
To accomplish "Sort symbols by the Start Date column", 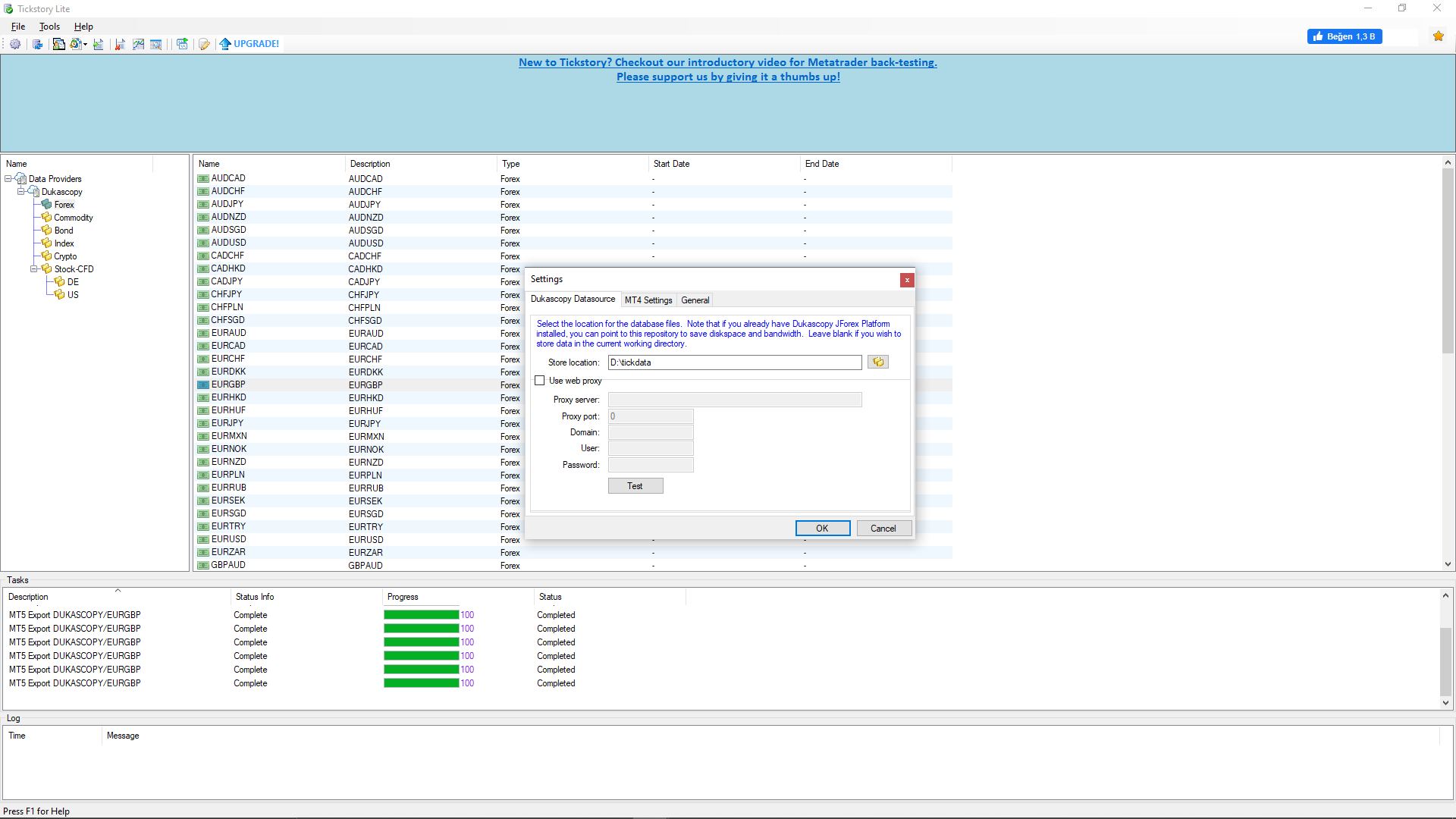I will coord(724,164).
